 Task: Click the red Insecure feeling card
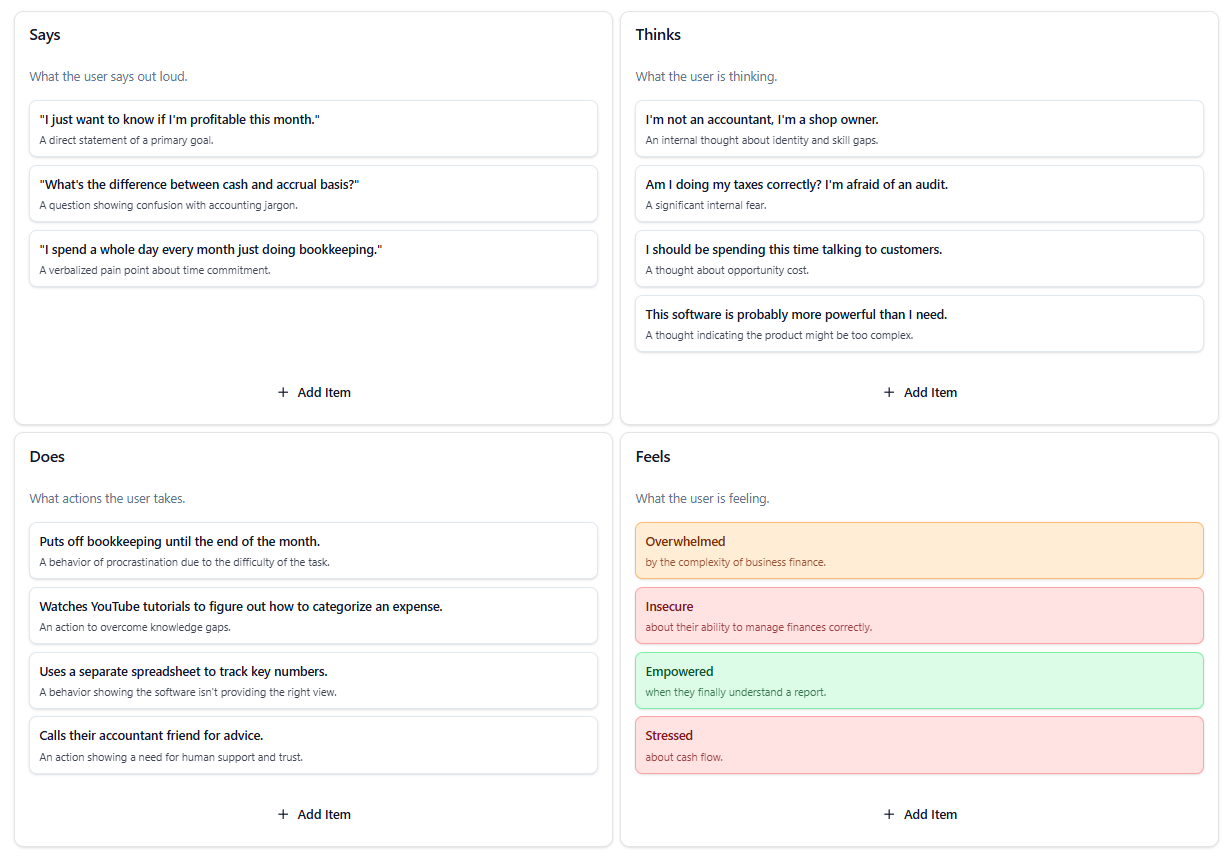point(918,615)
